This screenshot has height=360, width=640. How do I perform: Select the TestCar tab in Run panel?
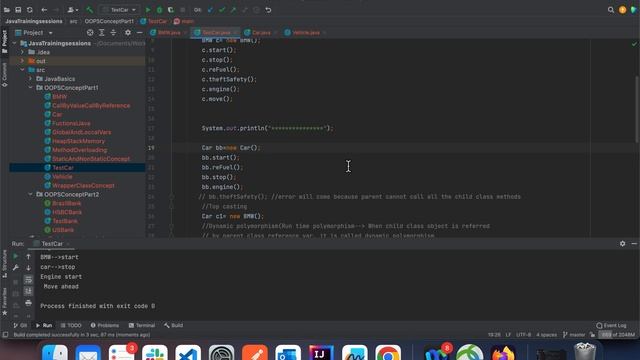51,244
